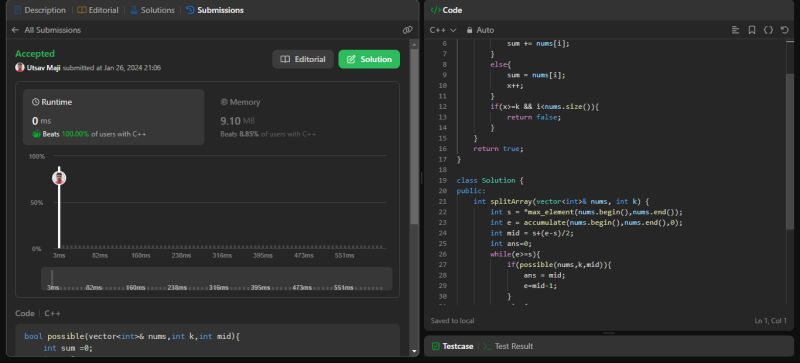This screenshot has height=363, width=800.
Task: Click Utsav Maji's avatar near submission time
Action: [20, 67]
